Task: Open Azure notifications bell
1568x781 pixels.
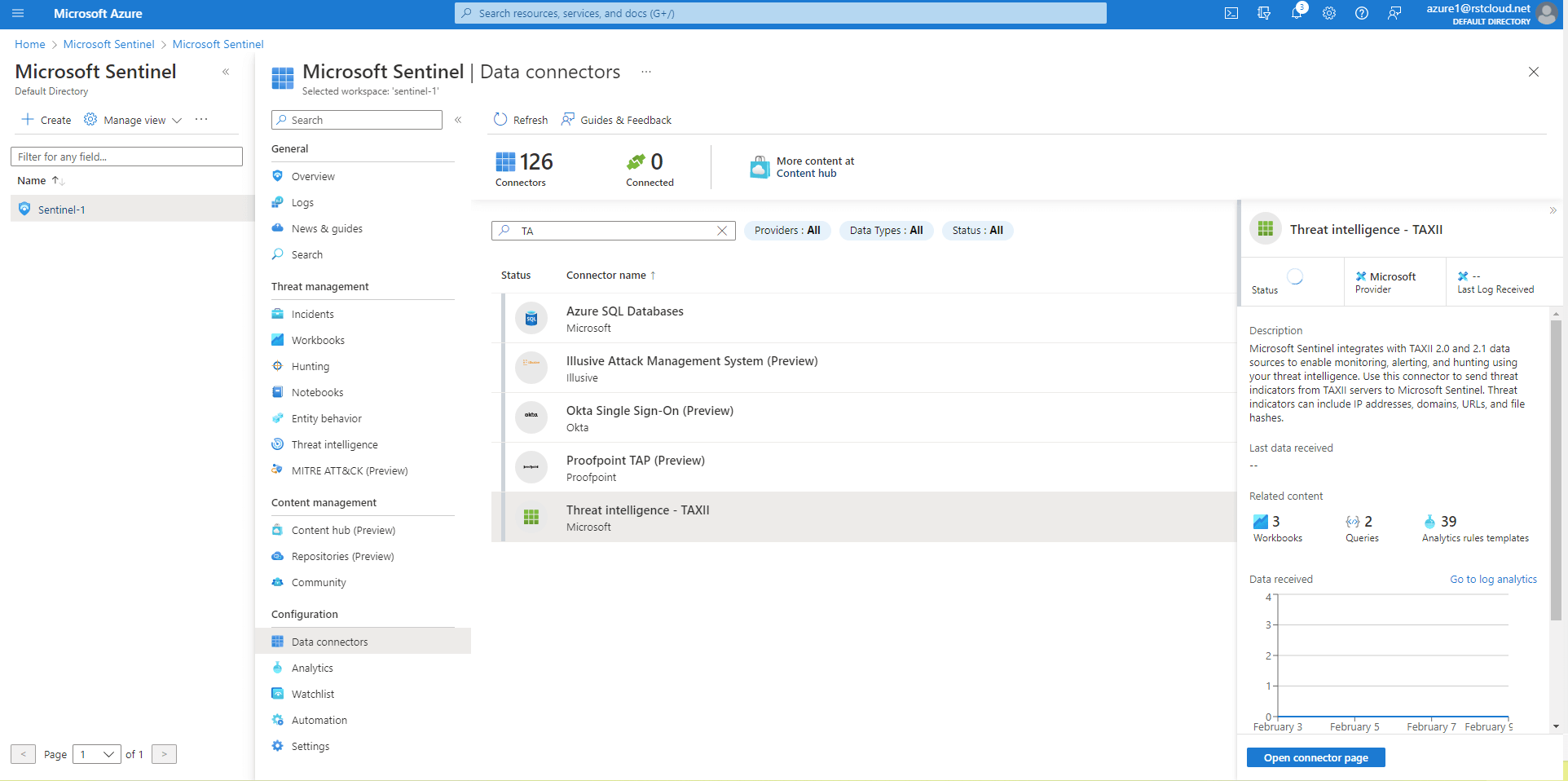Action: point(1296,13)
